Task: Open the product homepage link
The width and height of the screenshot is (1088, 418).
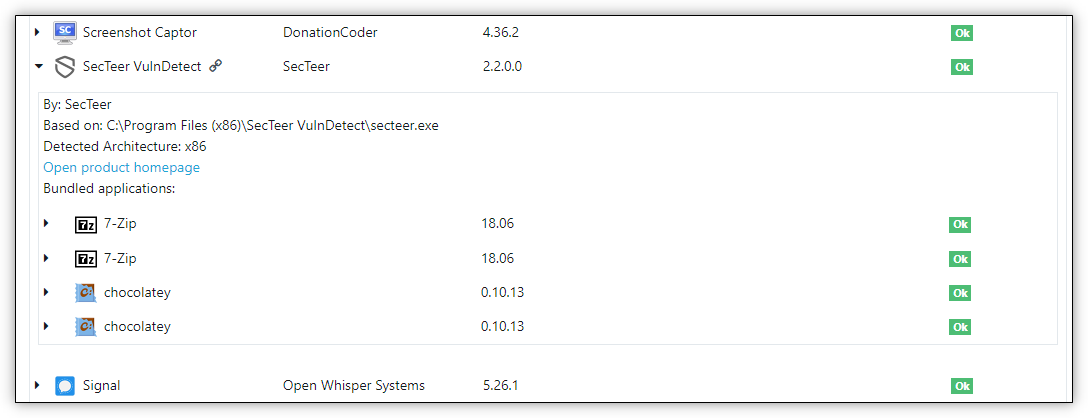Action: pyautogui.click(x=121, y=167)
